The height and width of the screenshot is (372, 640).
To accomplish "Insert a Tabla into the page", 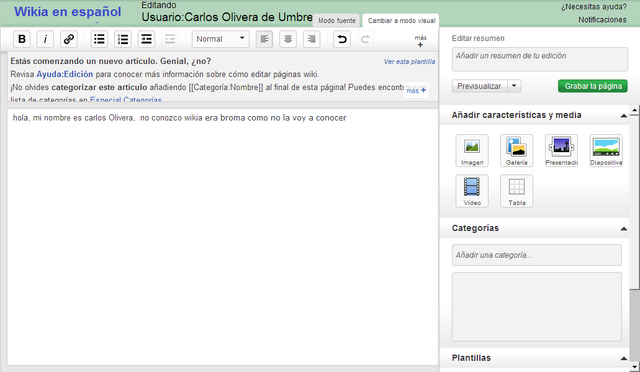I will (517, 191).
